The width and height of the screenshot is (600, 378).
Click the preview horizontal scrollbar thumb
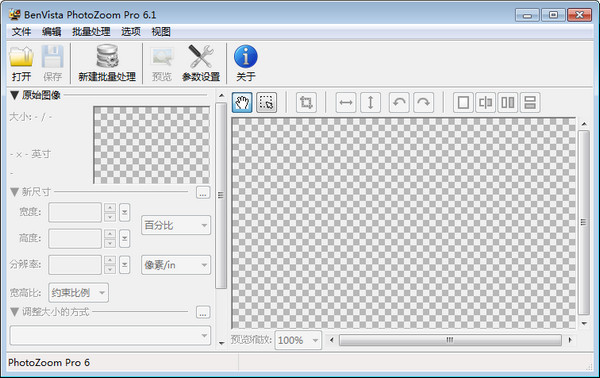[x=450, y=340]
